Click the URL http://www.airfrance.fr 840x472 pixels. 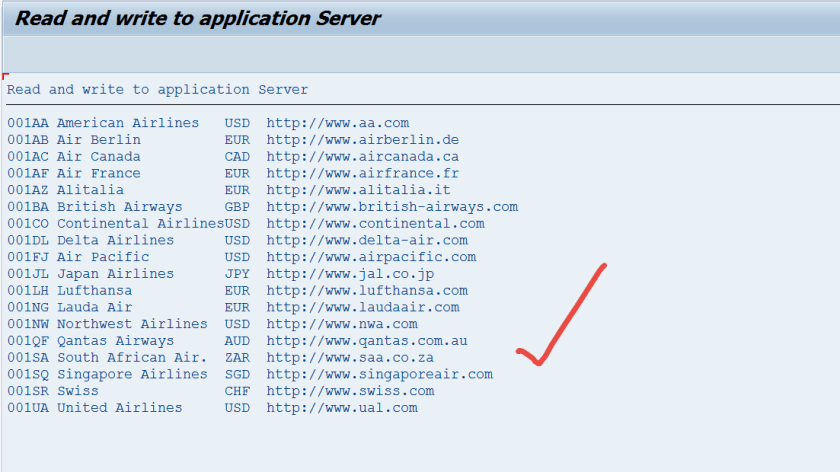point(363,173)
